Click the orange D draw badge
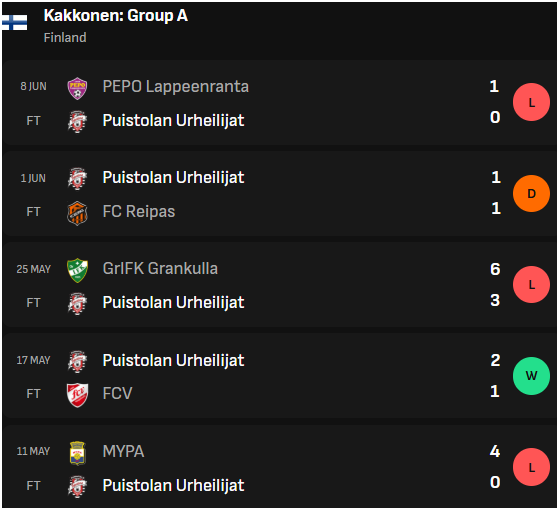 [x=531, y=194]
